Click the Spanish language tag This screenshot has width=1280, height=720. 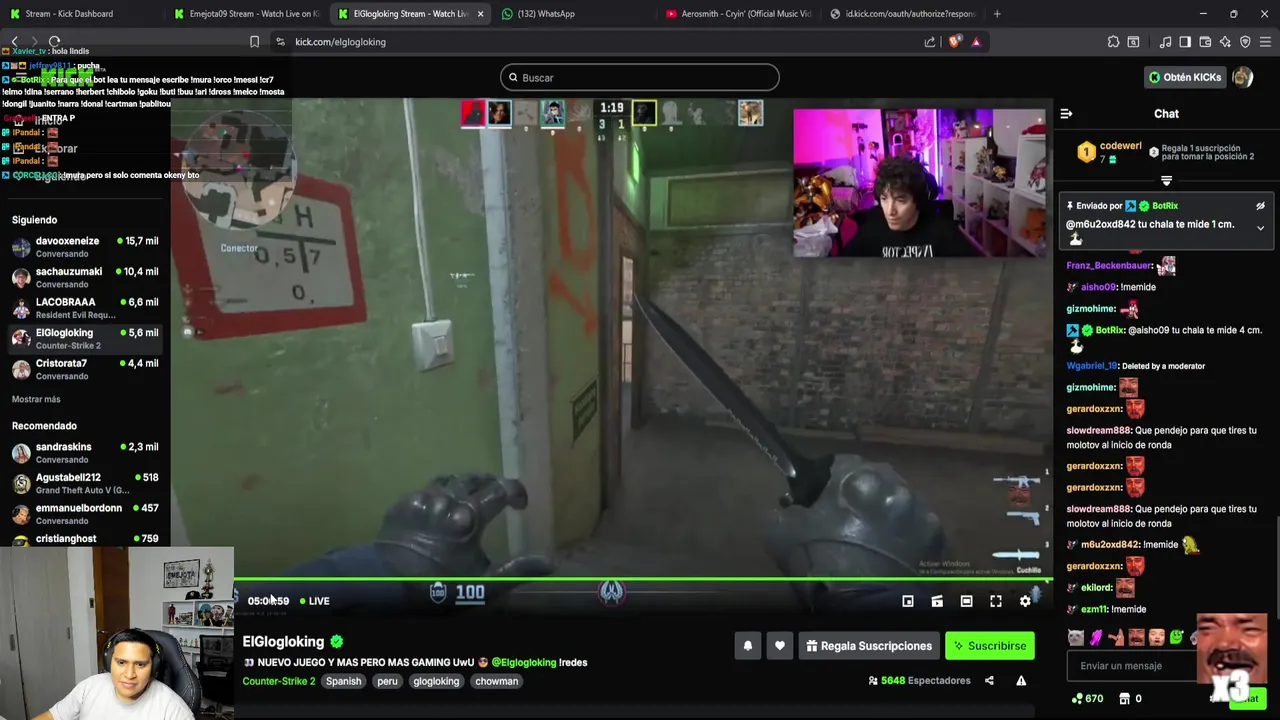click(343, 681)
